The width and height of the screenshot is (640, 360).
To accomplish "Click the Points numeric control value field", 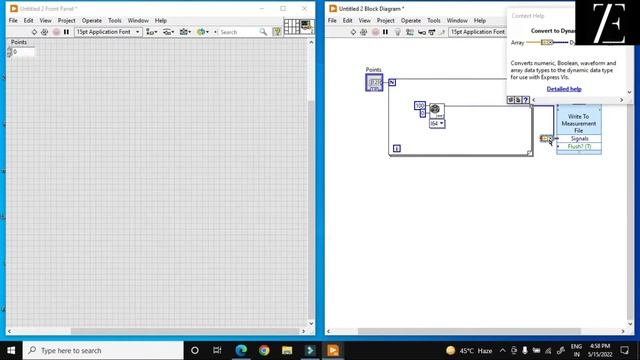I will point(23,52).
